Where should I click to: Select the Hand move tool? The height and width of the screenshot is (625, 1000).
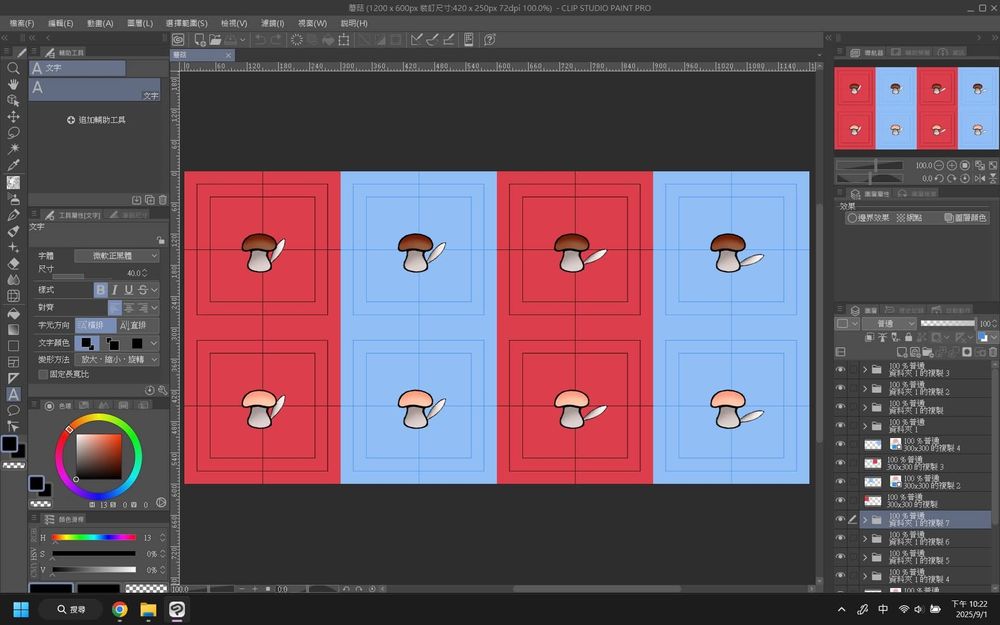(x=13, y=85)
